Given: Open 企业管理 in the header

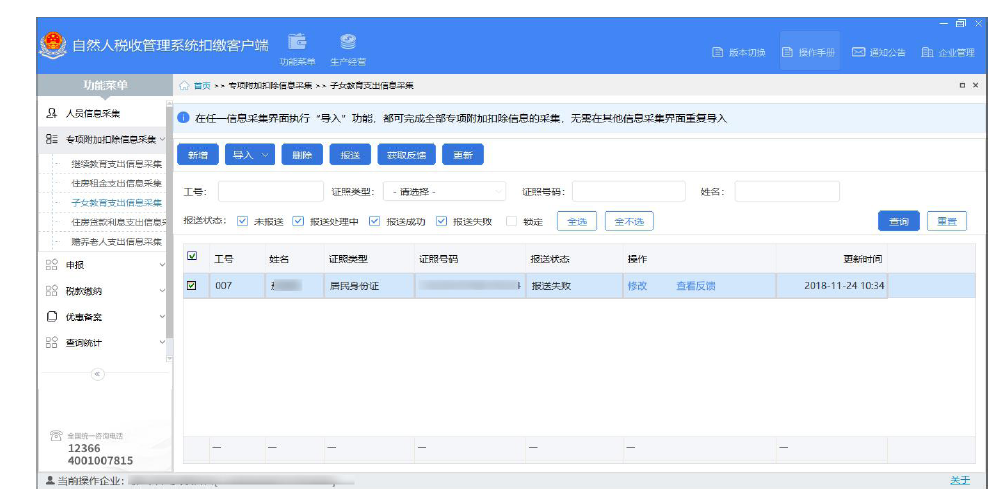Looking at the screenshot, I should point(948,52).
